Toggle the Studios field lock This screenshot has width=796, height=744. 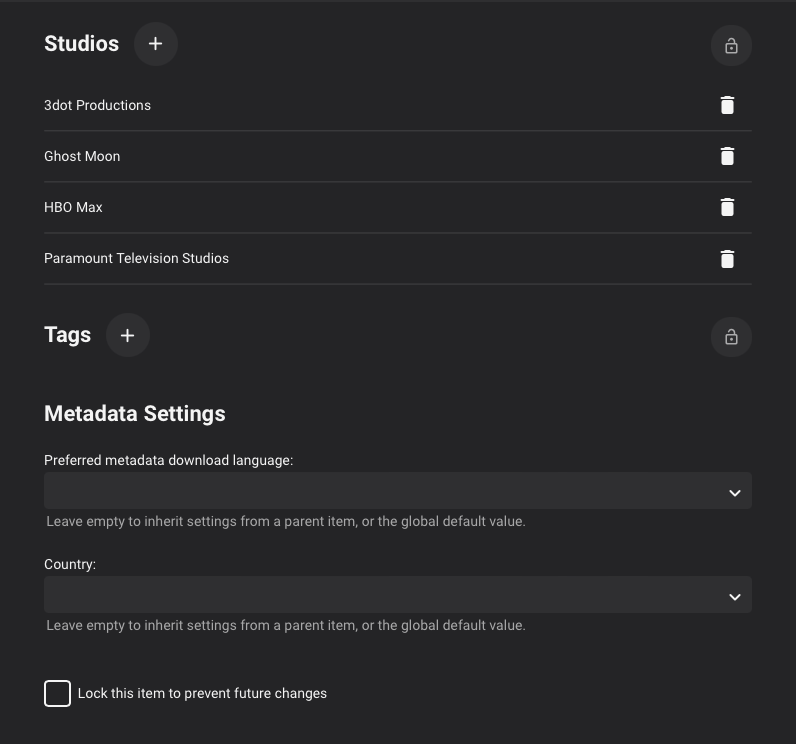click(x=731, y=46)
